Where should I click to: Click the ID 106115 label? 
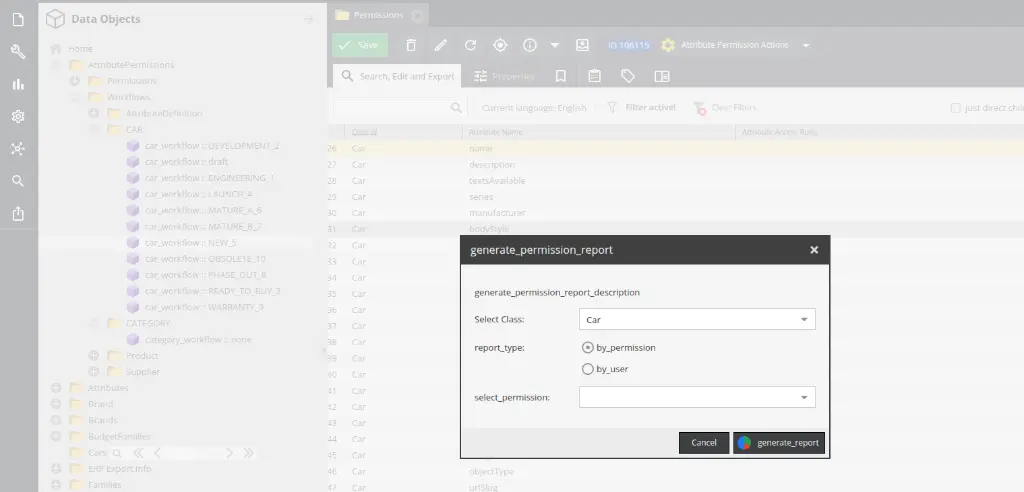pos(628,45)
